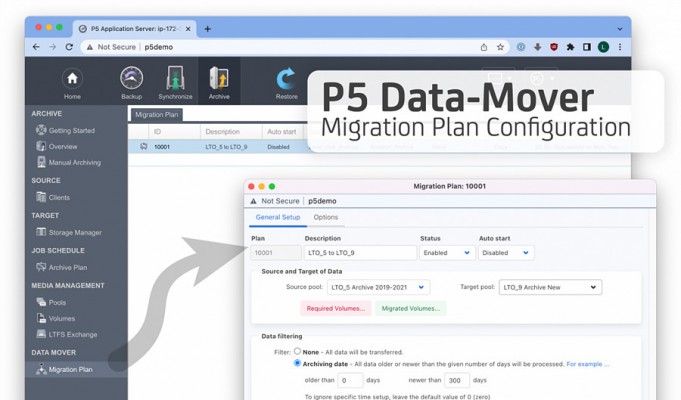The width and height of the screenshot is (681, 400).
Task: Open Archive Plan under Job Schedule
Action: click(62, 267)
